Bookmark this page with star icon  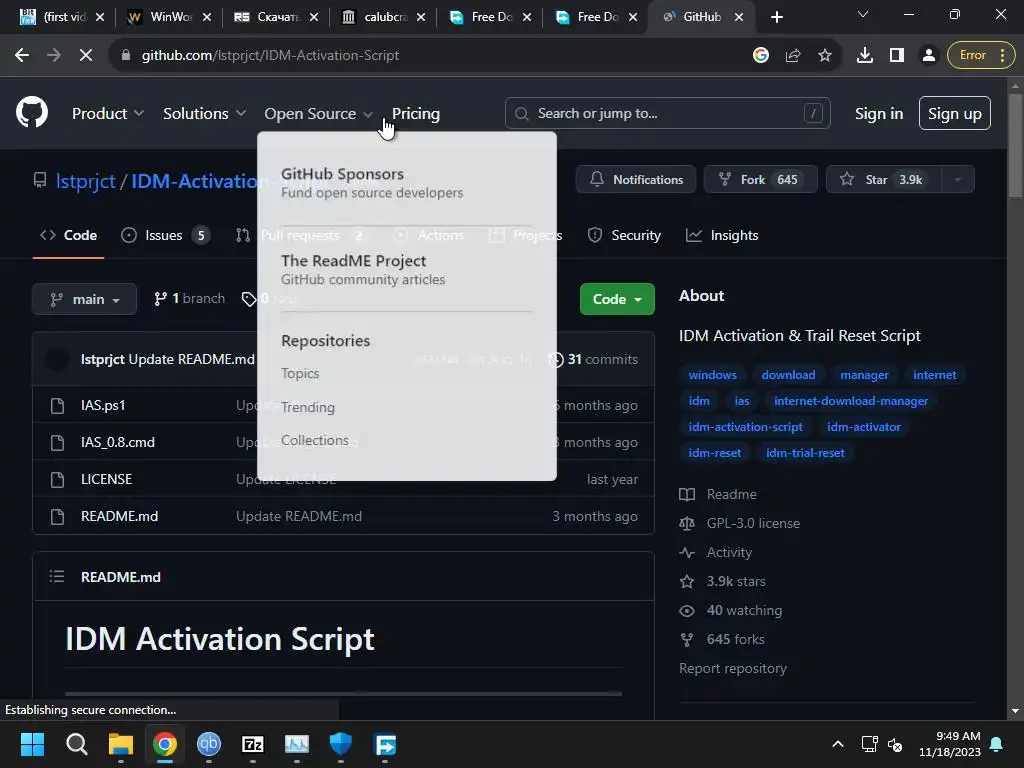[825, 56]
